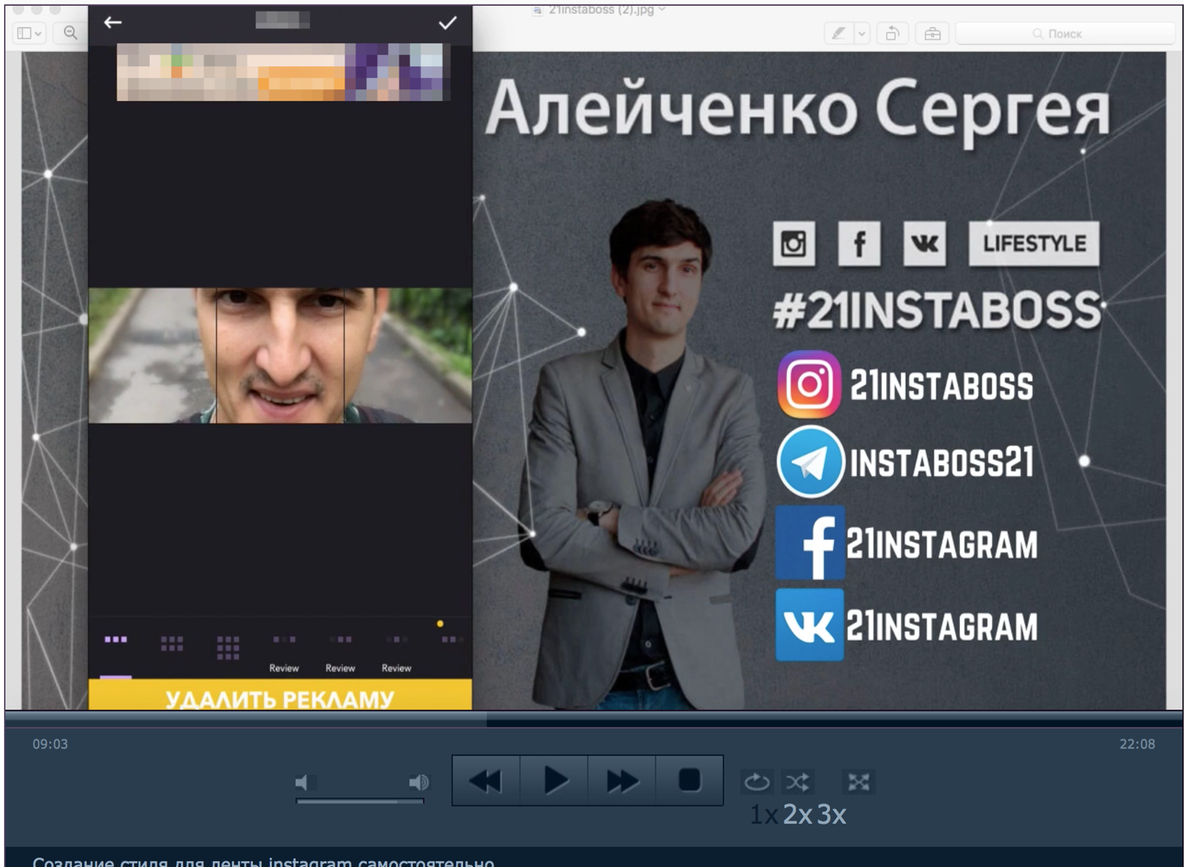Click the 21INSTAGRAM text beside VK logo
The width and height of the screenshot is (1200, 867).
(941, 627)
